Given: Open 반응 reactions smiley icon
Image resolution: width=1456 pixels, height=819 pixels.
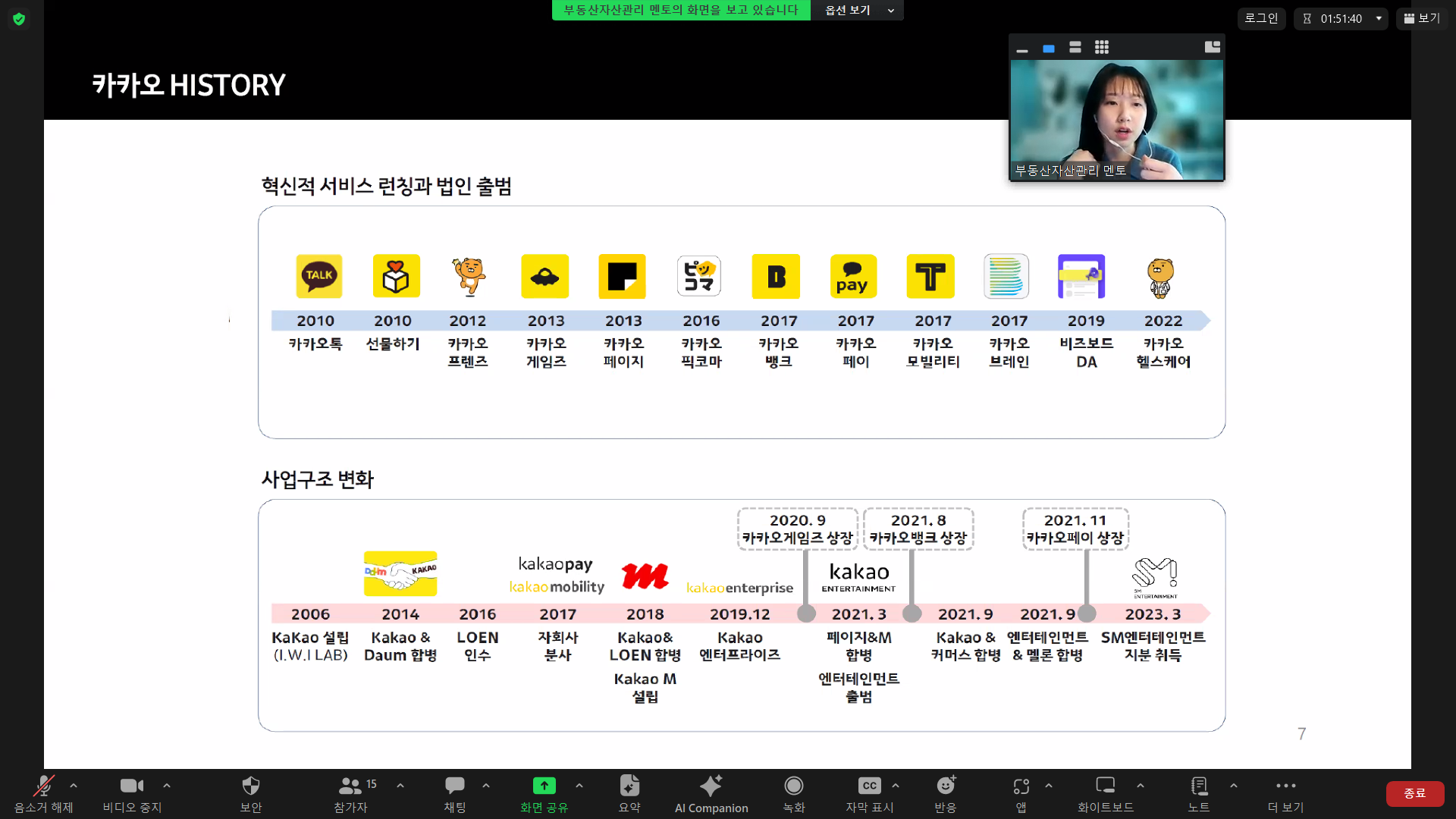Looking at the screenshot, I should 946,786.
